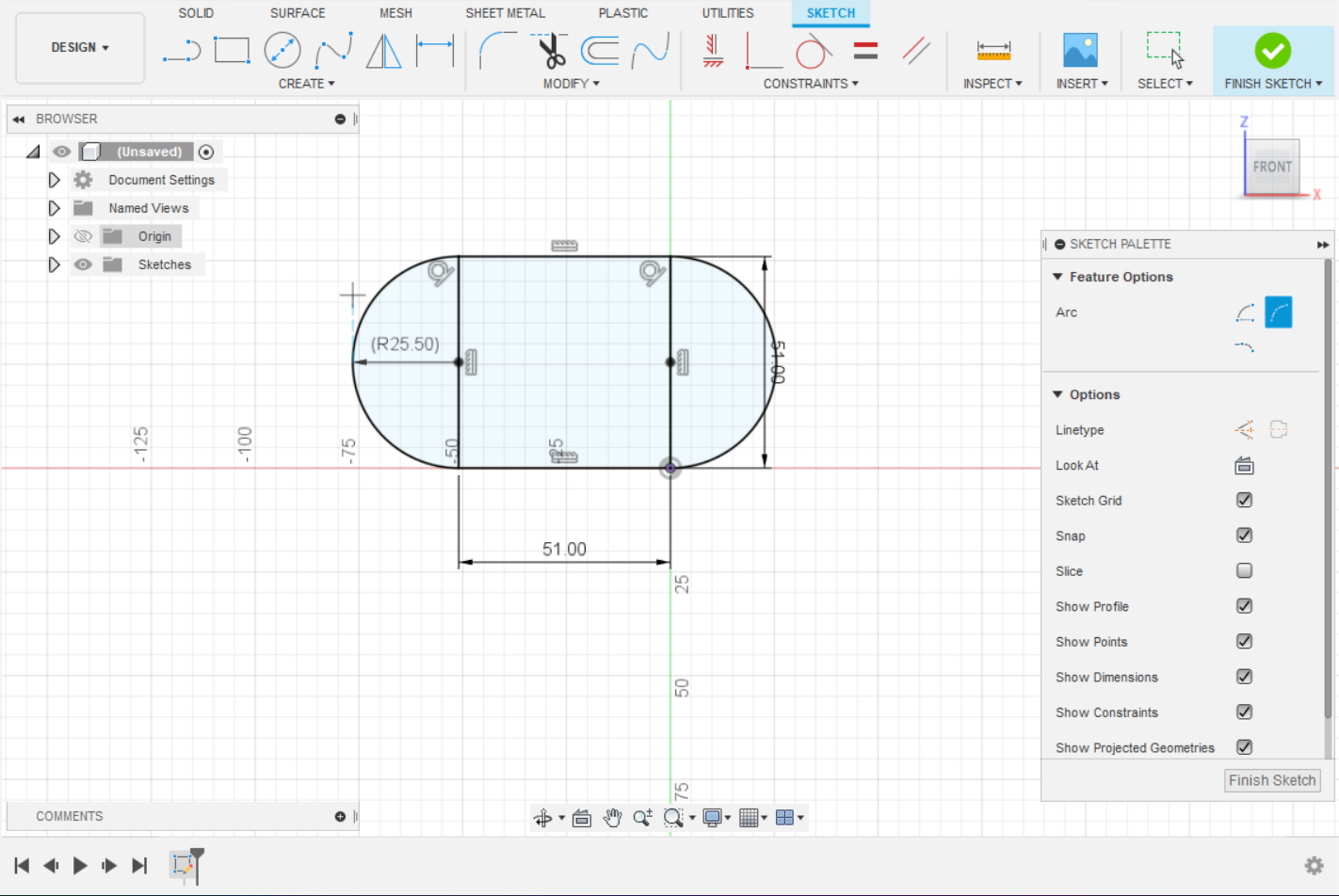Switch to the SURFACE tab
This screenshot has width=1339, height=896.
pyautogui.click(x=298, y=13)
